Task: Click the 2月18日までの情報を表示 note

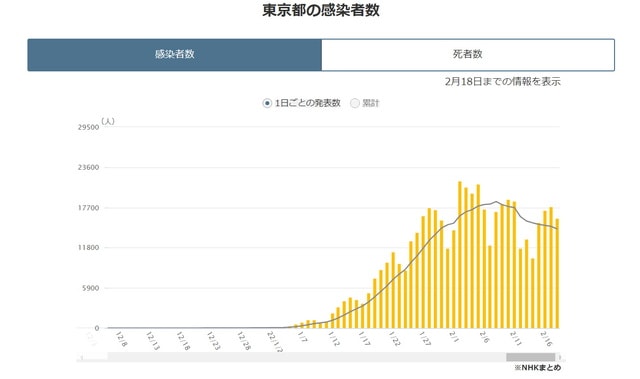Action: 503,82
